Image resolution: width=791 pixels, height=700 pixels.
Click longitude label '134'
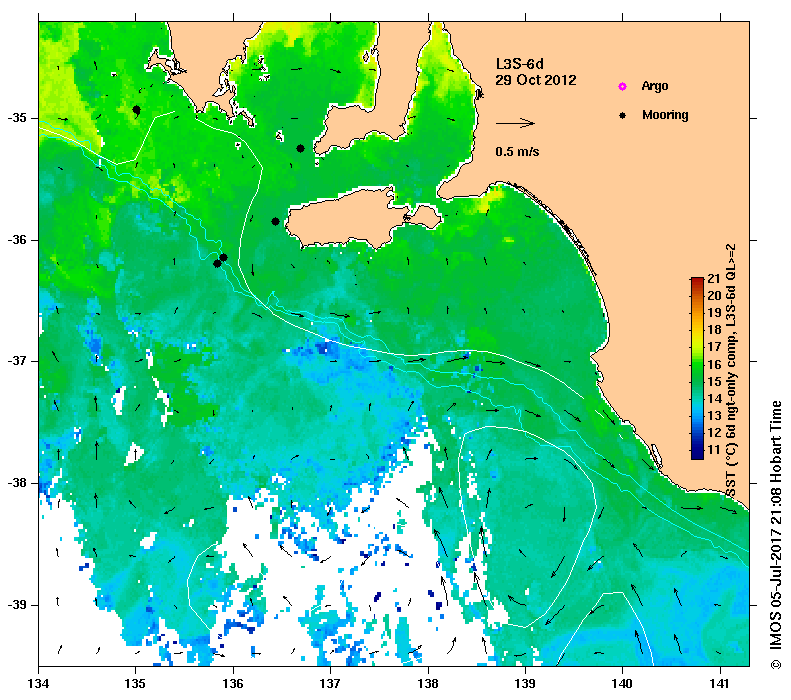tap(38, 684)
